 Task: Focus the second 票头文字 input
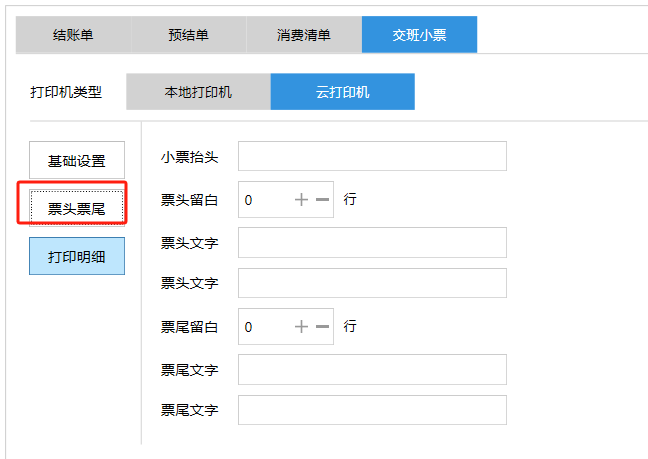tap(372, 283)
